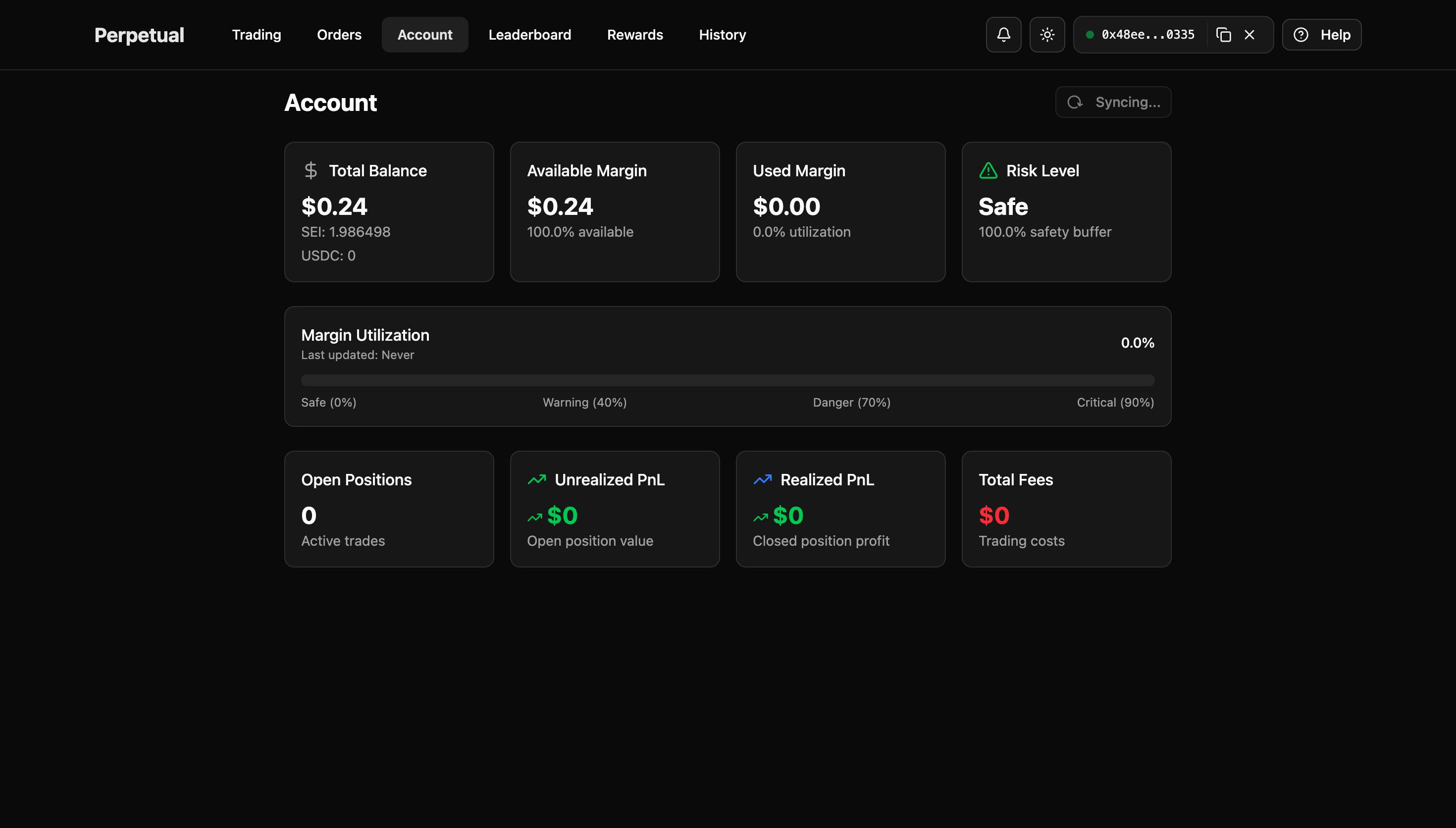Click the green Unrealized PnL trend icon
The image size is (1456, 828).
(536, 479)
